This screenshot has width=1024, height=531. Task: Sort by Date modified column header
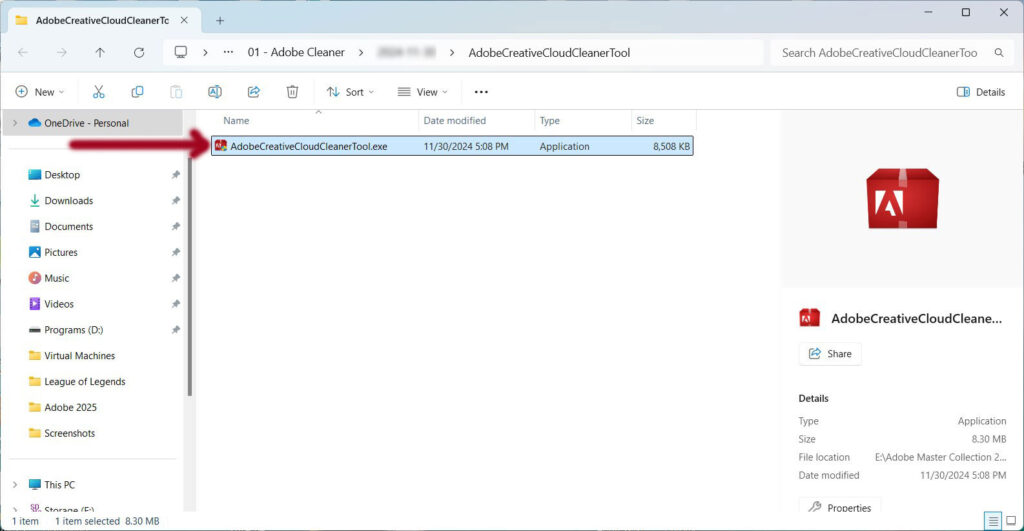click(455, 120)
